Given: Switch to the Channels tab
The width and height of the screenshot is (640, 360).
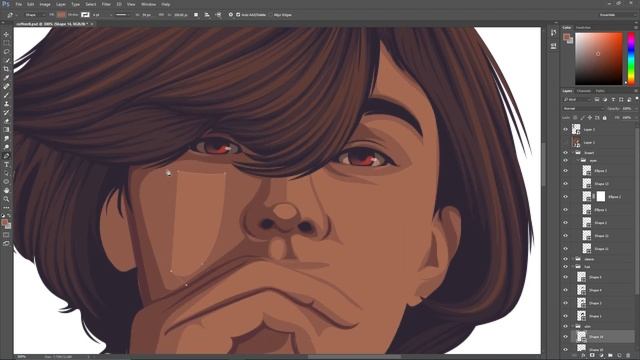Looking at the screenshot, I should click(x=584, y=91).
